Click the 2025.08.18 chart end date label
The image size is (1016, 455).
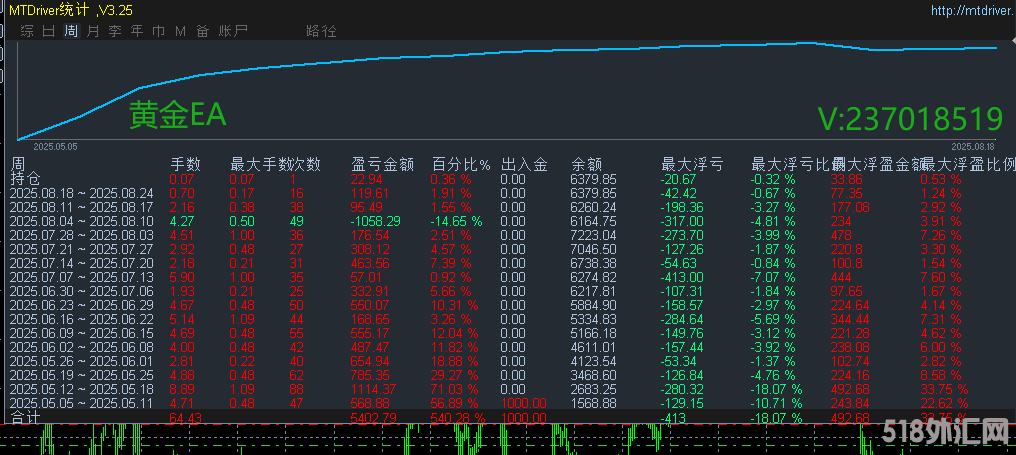point(973,147)
